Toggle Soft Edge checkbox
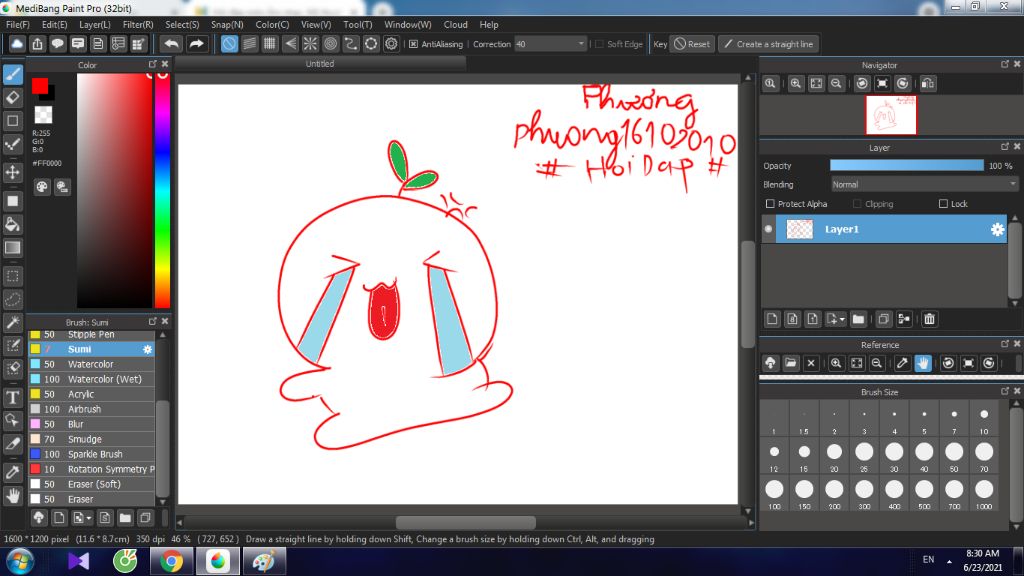The height and width of the screenshot is (576, 1024). click(x=600, y=44)
